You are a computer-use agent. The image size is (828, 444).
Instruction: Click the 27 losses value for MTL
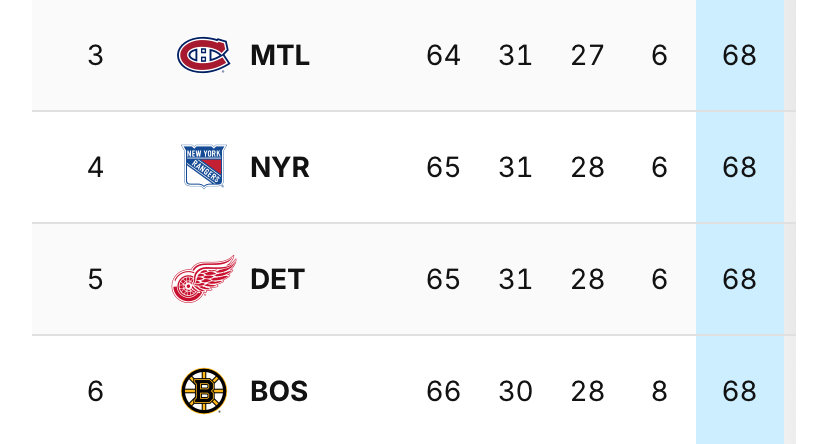[587, 55]
